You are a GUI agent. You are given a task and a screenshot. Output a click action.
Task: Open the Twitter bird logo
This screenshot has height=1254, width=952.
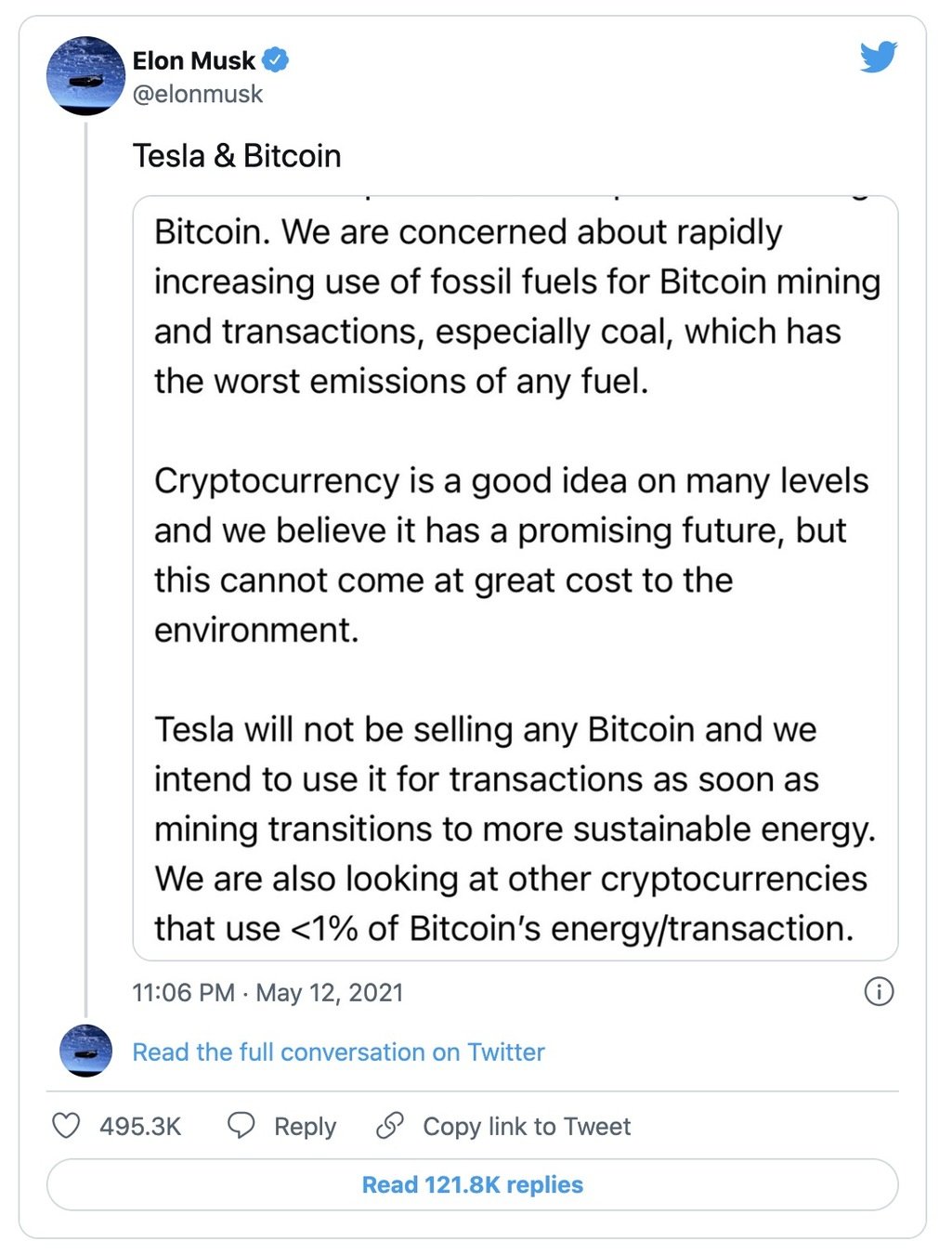878,58
